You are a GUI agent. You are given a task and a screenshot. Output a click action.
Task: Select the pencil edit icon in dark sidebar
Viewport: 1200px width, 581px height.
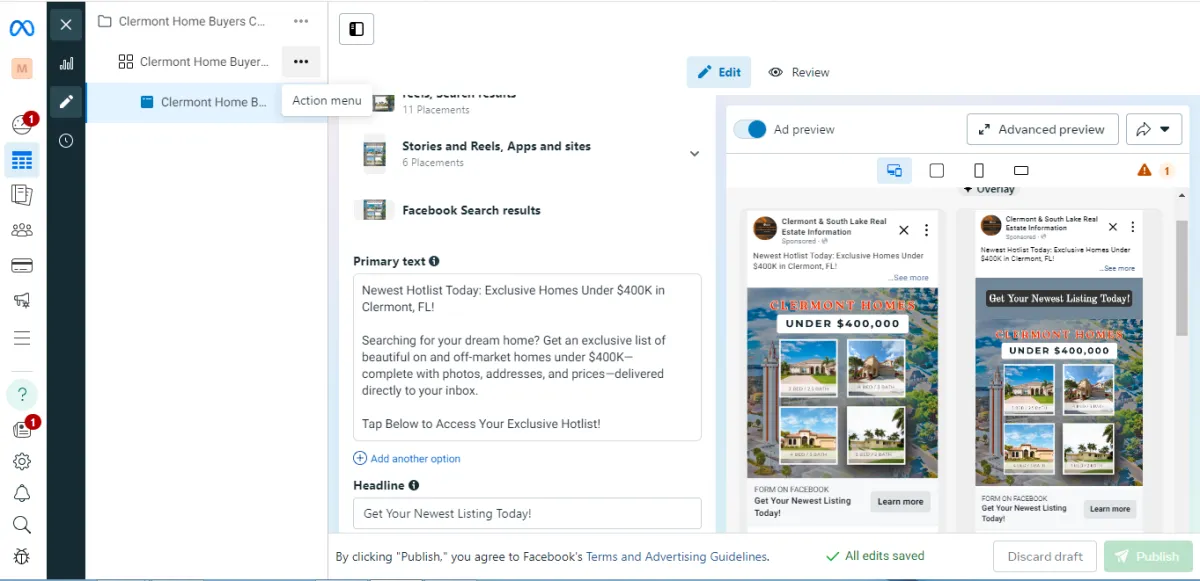click(x=66, y=101)
